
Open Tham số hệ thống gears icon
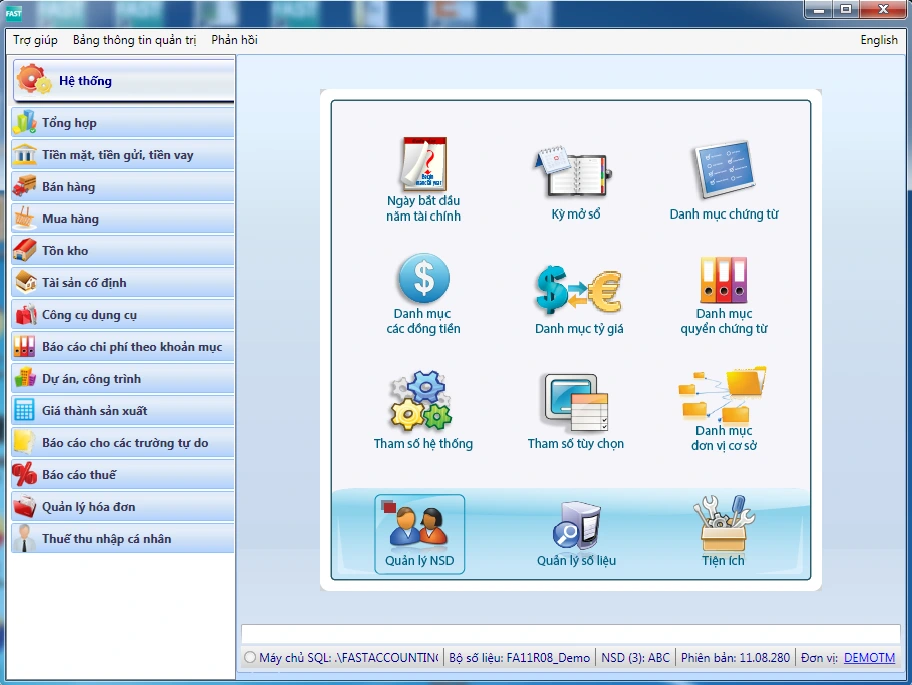(x=422, y=401)
